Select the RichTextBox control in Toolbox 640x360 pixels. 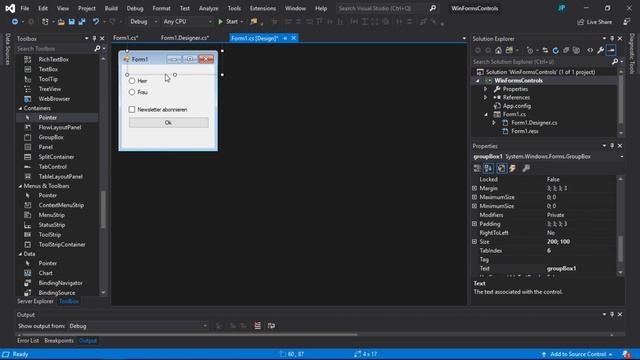[53, 59]
